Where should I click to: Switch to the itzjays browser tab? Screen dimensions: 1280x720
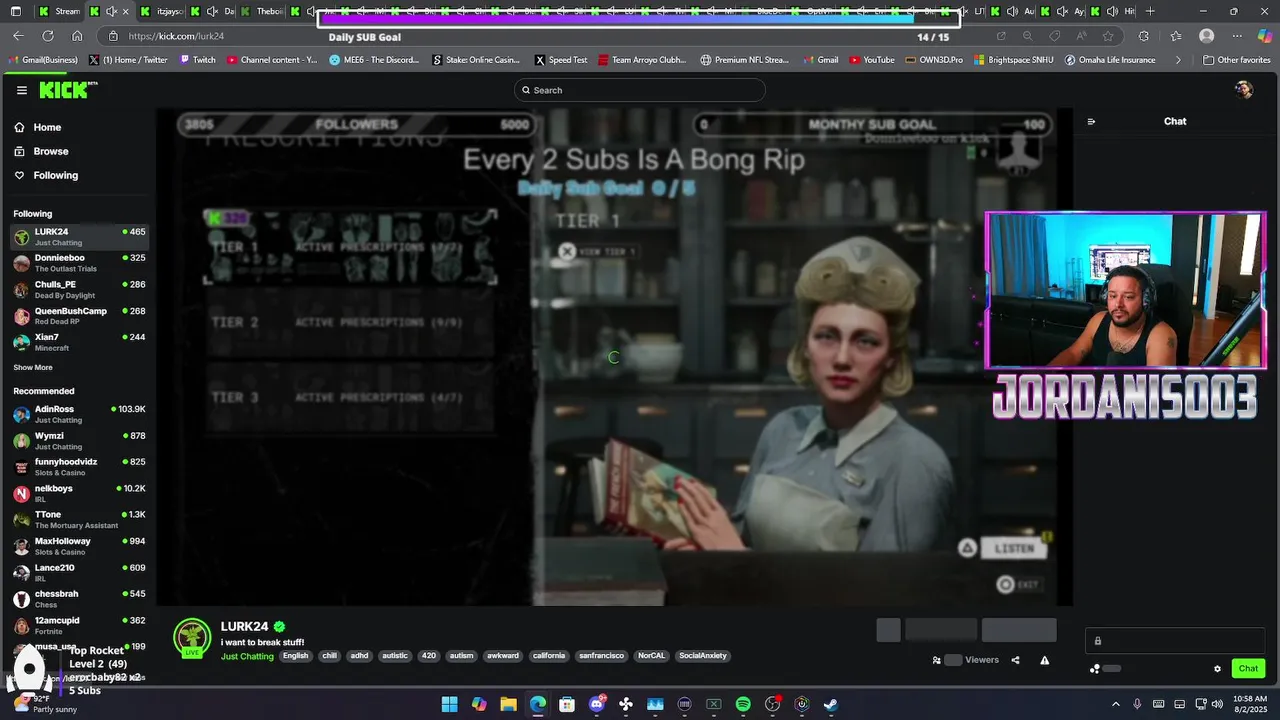click(x=160, y=11)
